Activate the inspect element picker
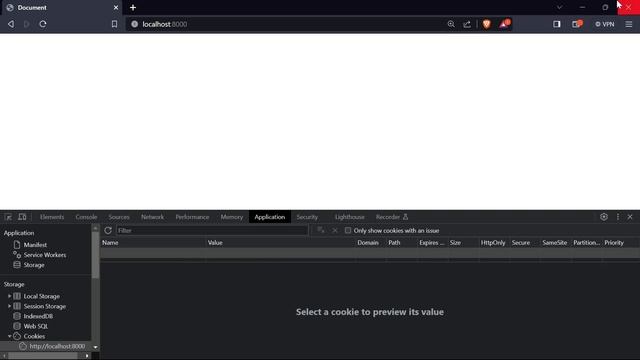Screen dimensions: 640x360 click(x=8, y=217)
